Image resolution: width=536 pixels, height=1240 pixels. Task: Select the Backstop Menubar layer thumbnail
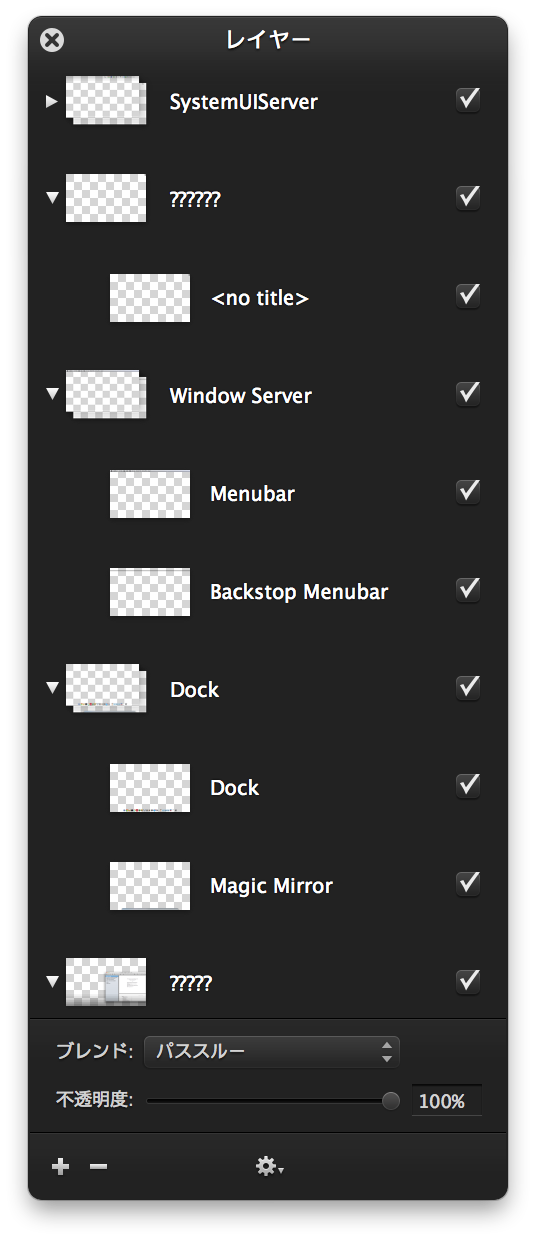150,592
